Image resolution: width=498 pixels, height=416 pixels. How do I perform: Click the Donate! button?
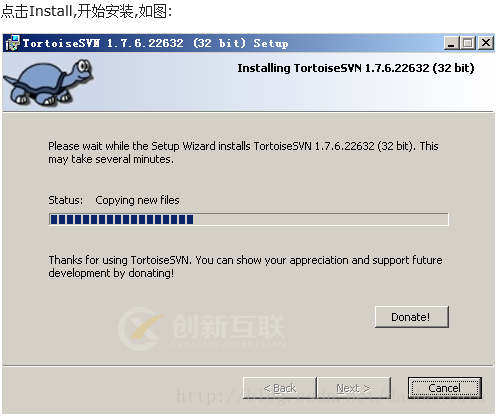[412, 317]
